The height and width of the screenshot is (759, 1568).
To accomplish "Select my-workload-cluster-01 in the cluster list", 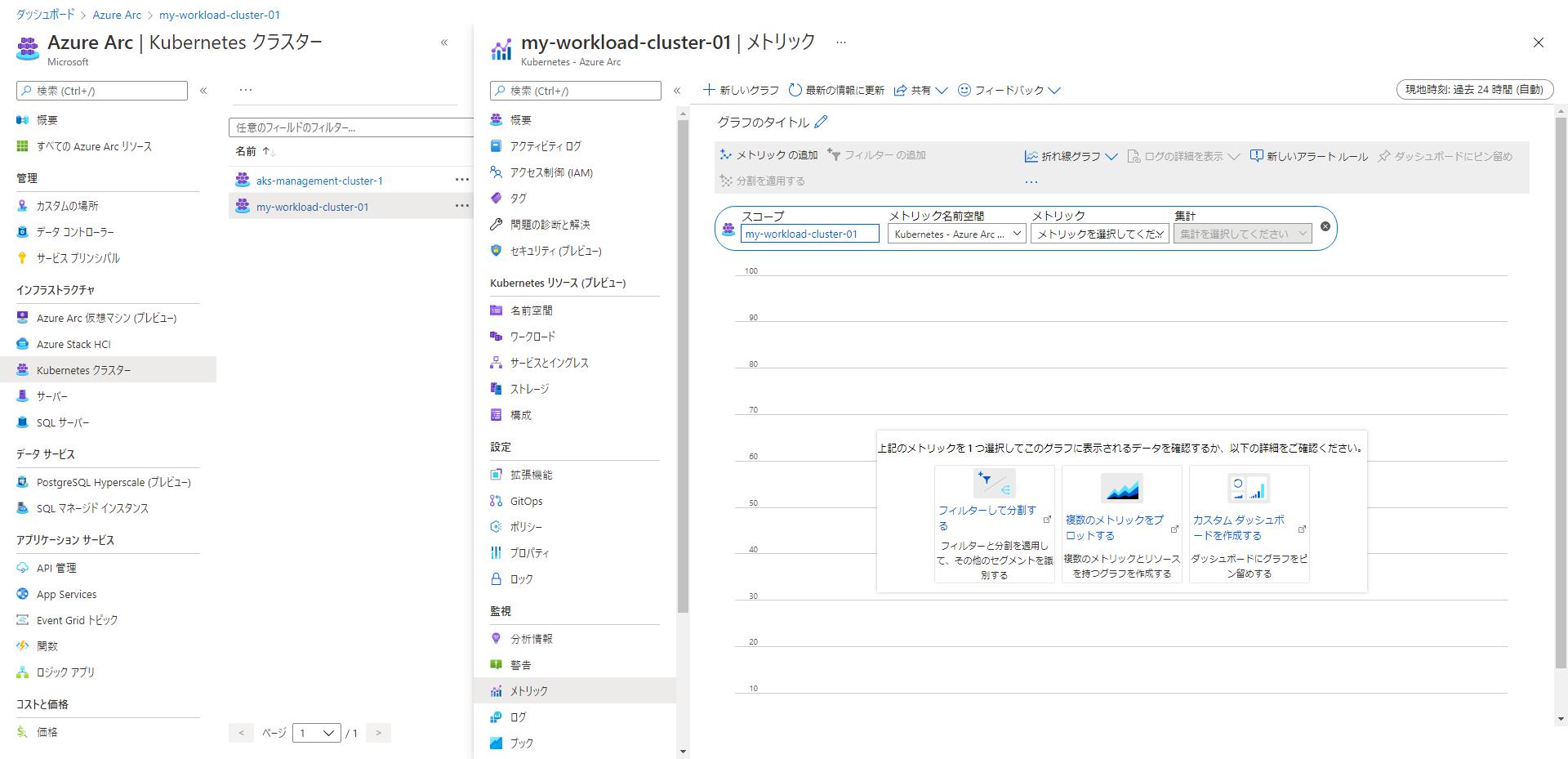I will (312, 207).
